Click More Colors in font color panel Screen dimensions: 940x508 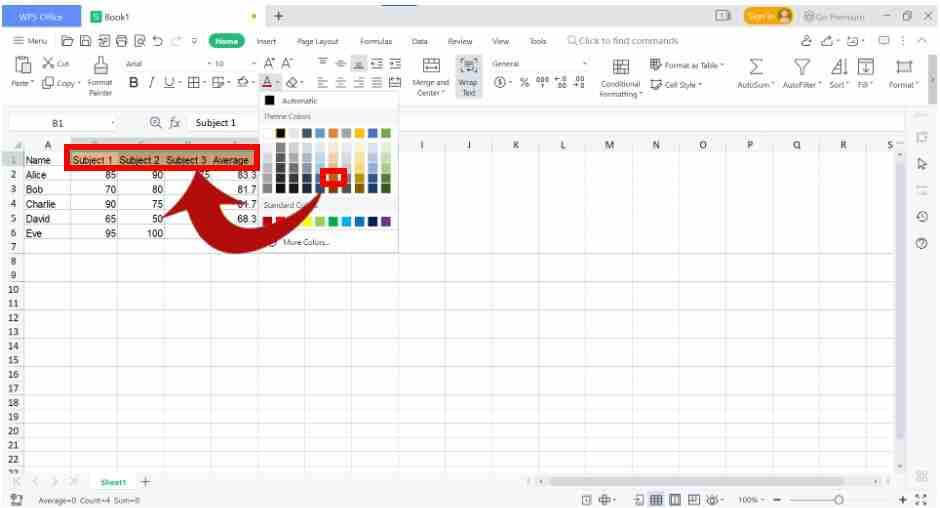[306, 242]
